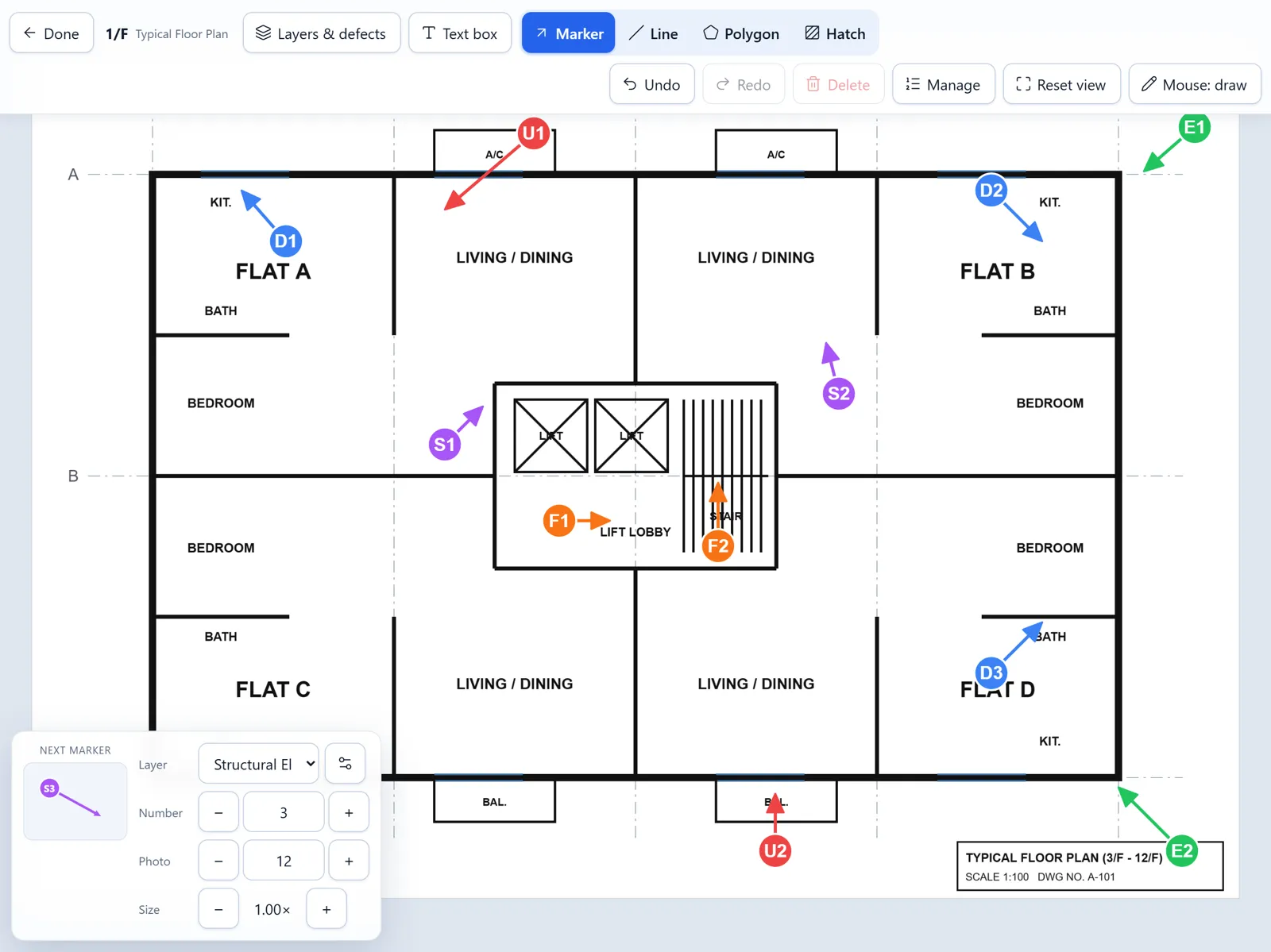This screenshot has width=1271, height=952.
Task: Select the blue D2 marker
Action: 991,191
